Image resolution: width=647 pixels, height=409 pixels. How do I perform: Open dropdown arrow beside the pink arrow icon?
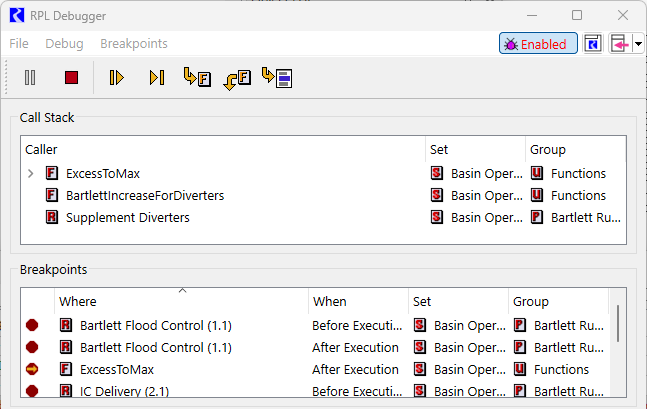click(x=638, y=44)
